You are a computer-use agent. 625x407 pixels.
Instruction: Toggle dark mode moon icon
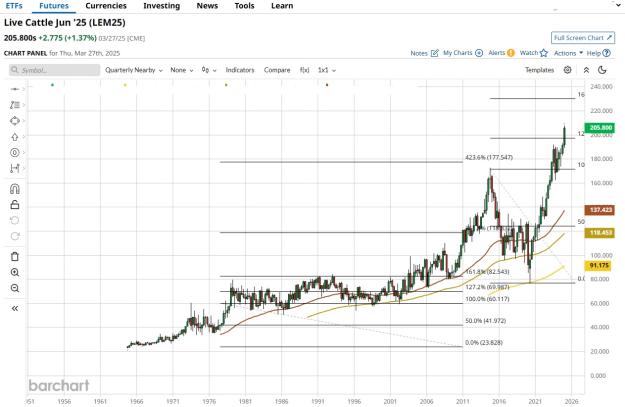click(602, 70)
